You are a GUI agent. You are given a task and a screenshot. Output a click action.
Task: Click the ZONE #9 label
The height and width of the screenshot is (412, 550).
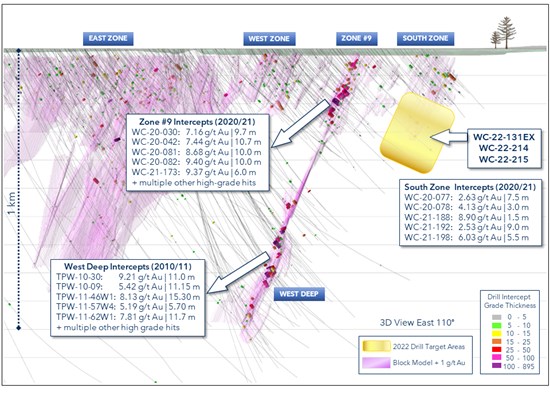pyautogui.click(x=357, y=39)
